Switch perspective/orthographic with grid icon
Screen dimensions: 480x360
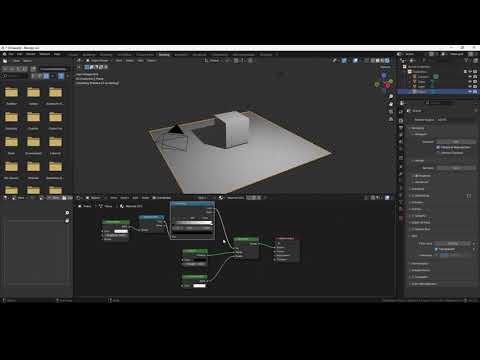pos(391,119)
